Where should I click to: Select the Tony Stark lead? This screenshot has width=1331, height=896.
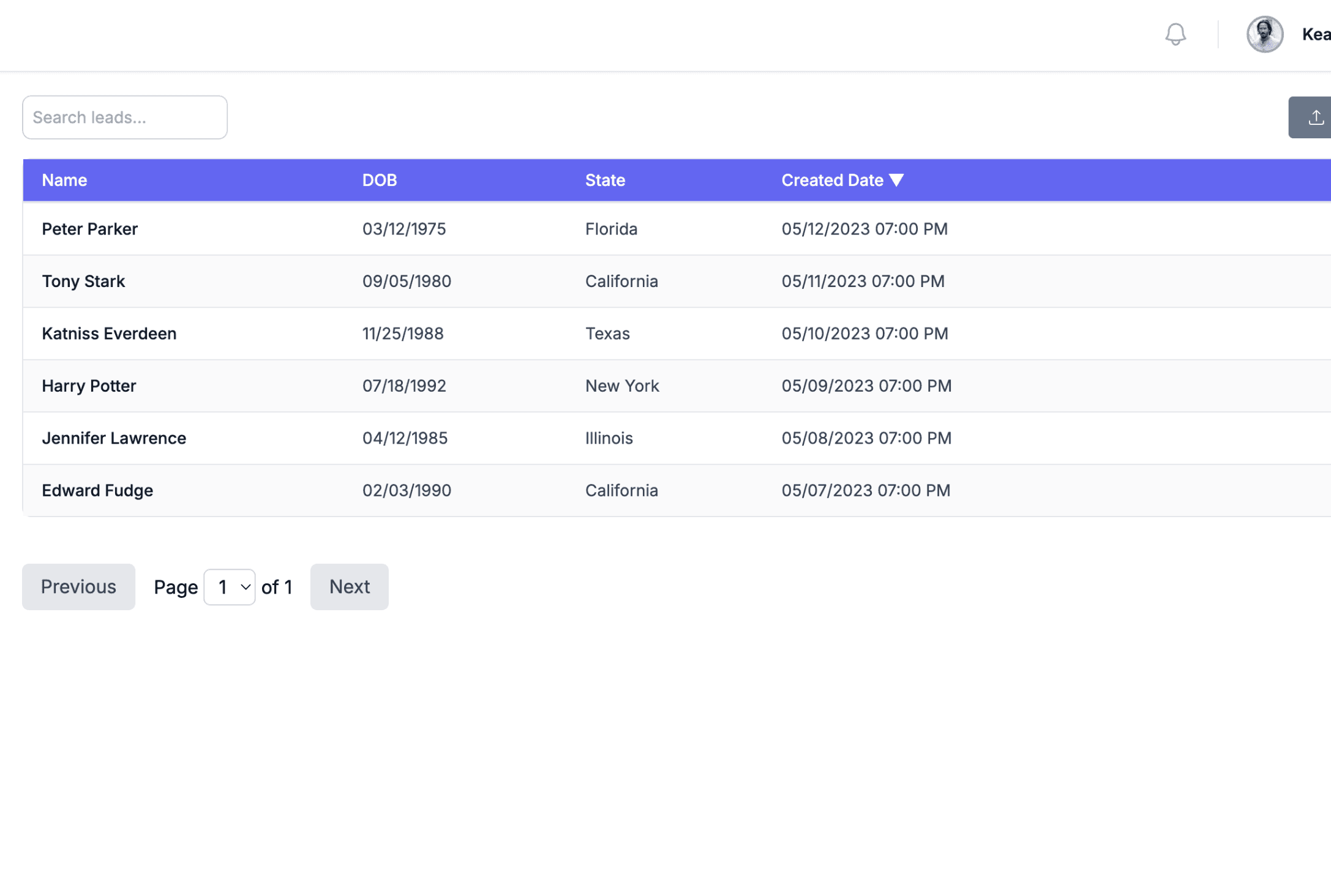[x=83, y=282]
